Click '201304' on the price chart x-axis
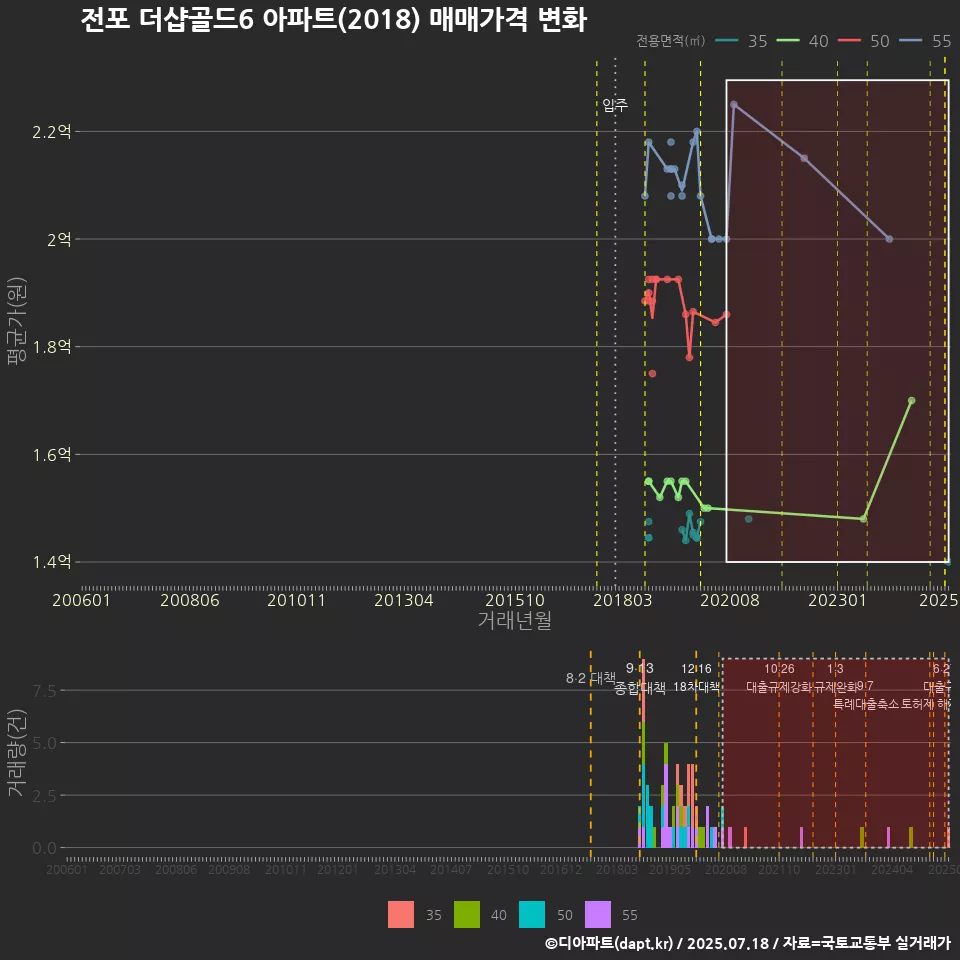Screen dimensions: 960x960 (x=403, y=600)
